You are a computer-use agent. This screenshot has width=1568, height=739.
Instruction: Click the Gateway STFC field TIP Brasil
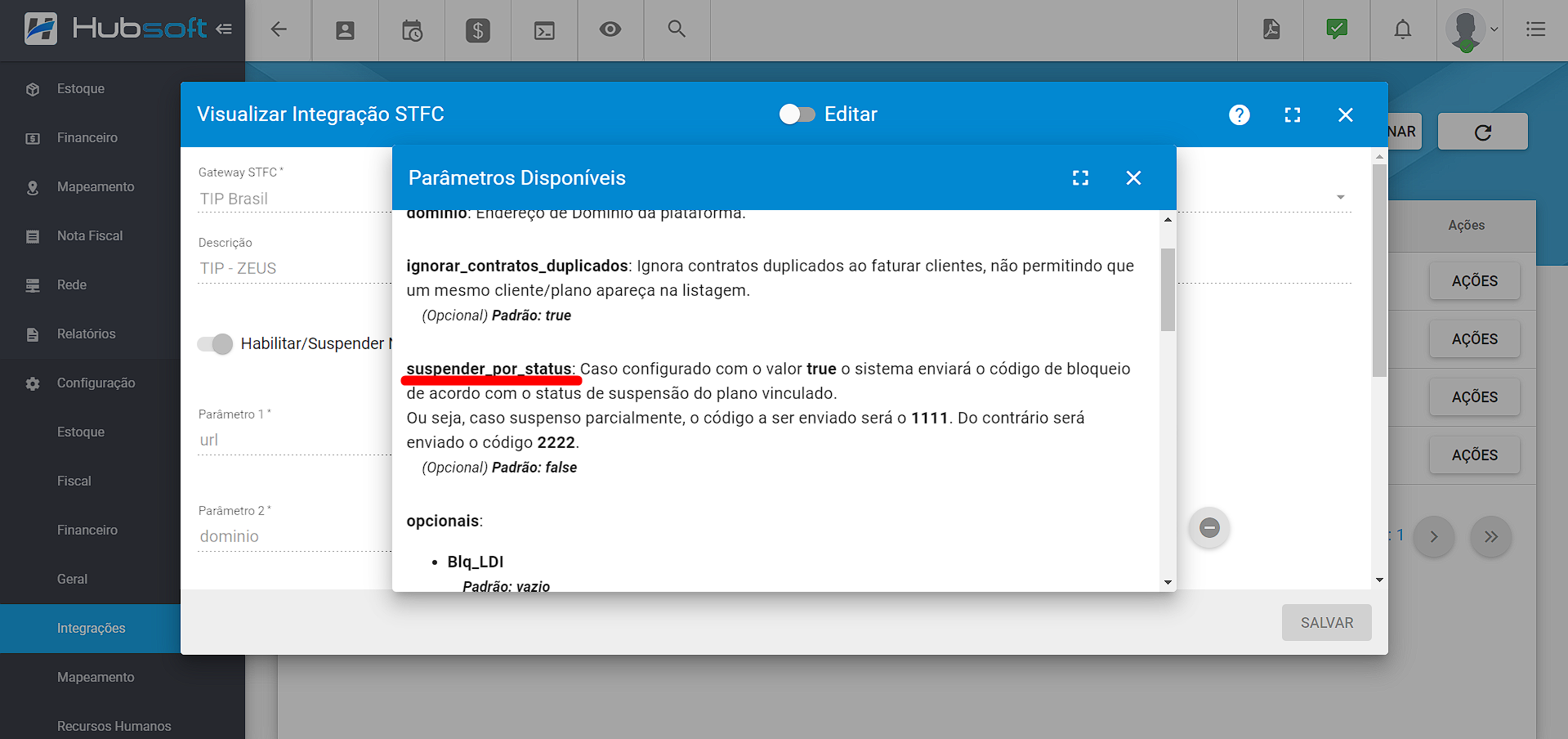(x=294, y=199)
